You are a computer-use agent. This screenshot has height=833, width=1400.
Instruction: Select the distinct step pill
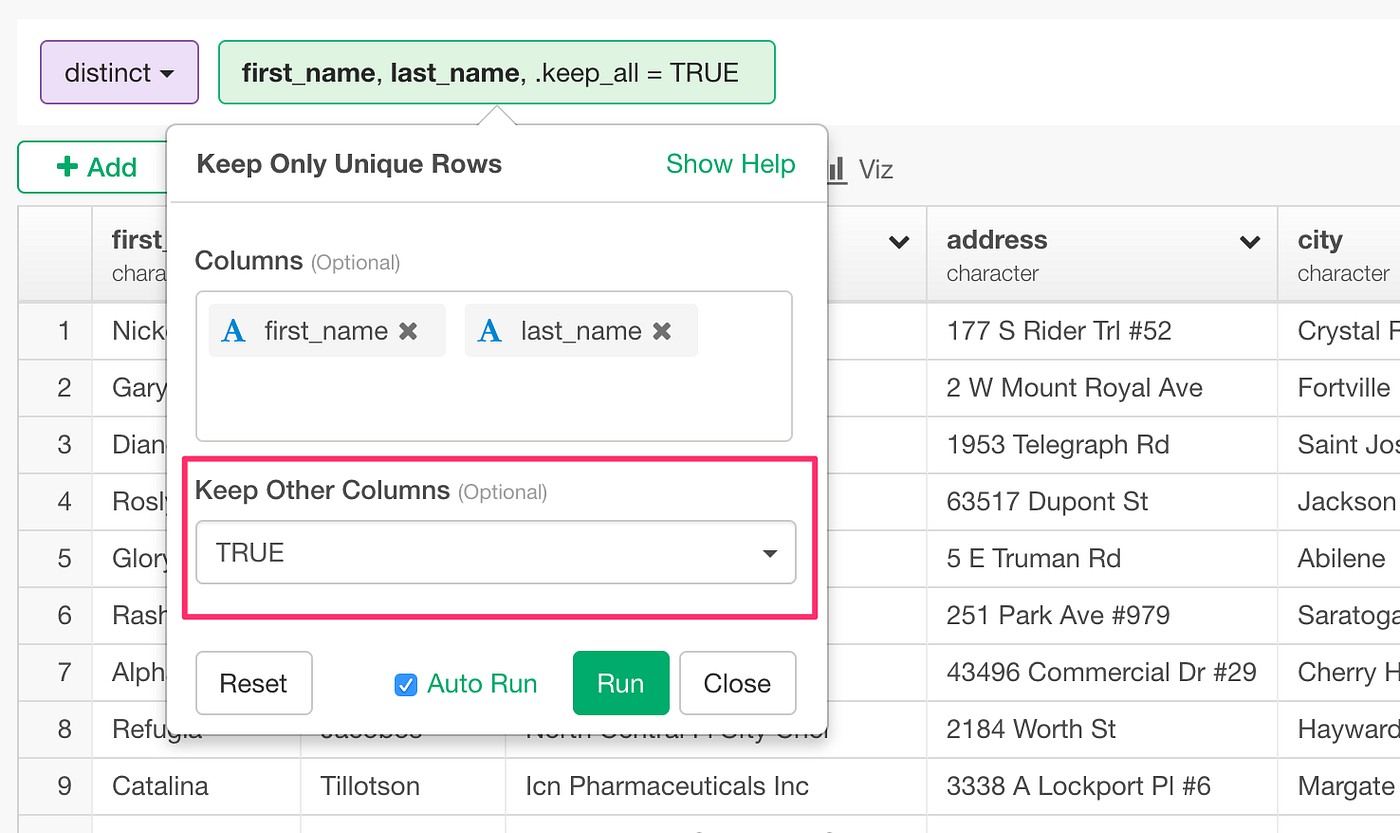pyautogui.click(x=119, y=72)
